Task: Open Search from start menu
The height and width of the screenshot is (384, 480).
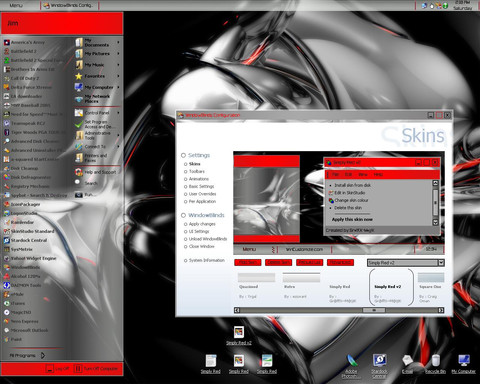Action: coord(86,183)
